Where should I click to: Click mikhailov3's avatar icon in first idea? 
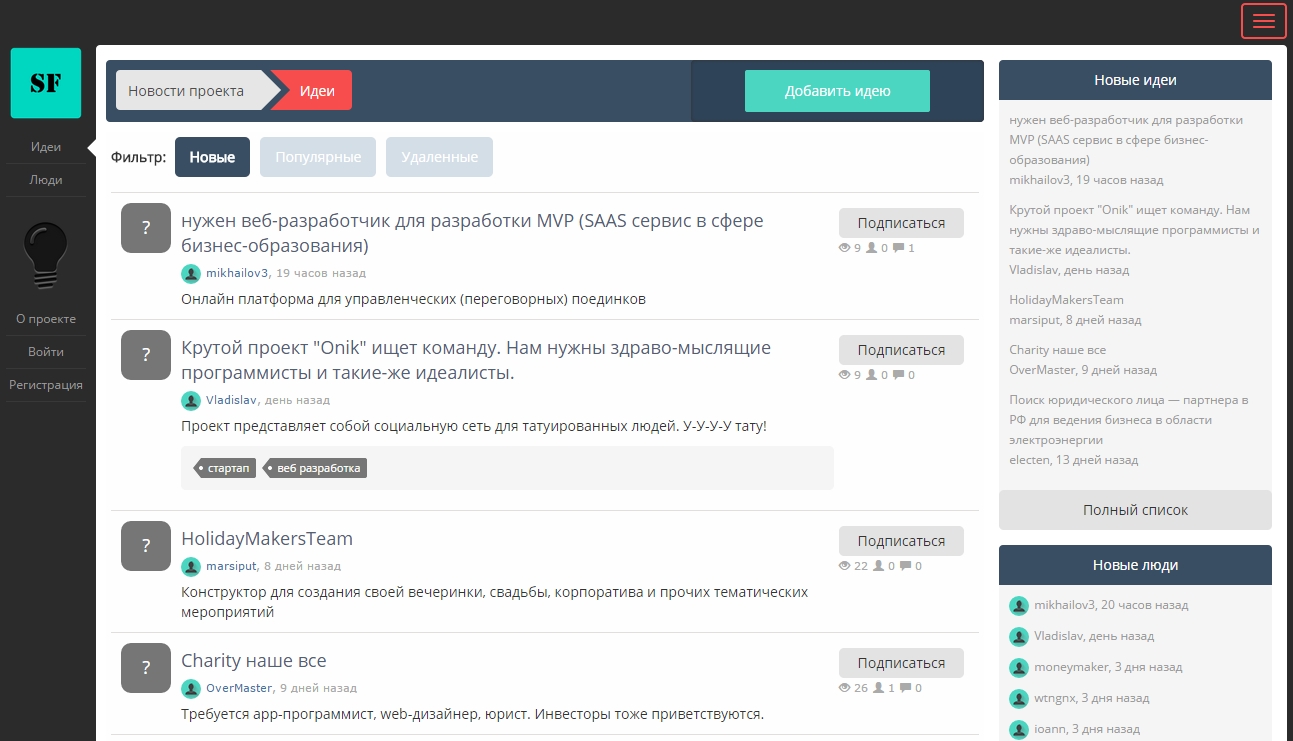[191, 273]
